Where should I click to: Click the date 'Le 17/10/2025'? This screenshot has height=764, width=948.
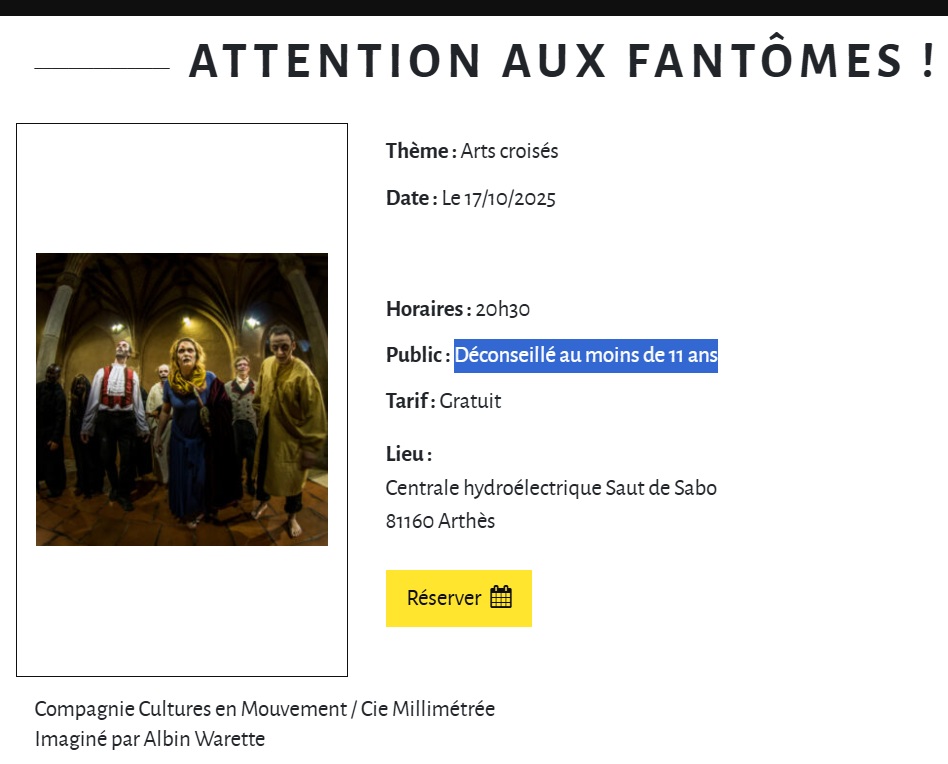498,198
